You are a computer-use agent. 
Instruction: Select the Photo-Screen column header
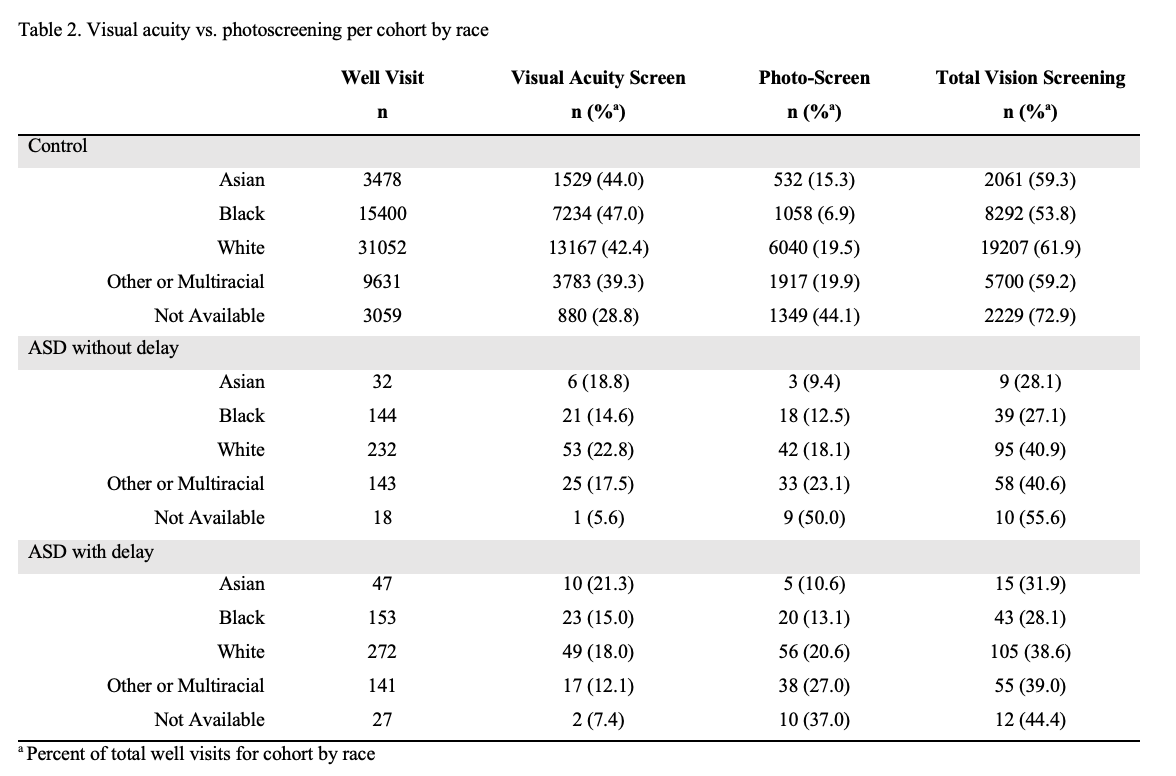click(x=814, y=78)
